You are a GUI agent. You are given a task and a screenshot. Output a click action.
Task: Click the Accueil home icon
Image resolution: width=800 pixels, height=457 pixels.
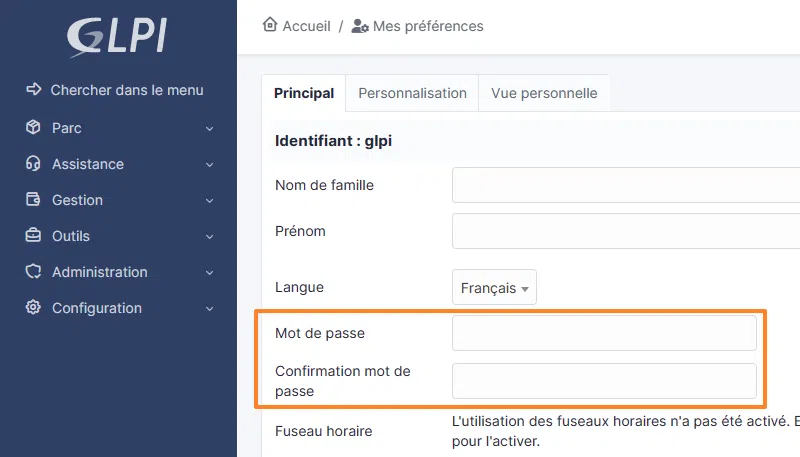(269, 25)
